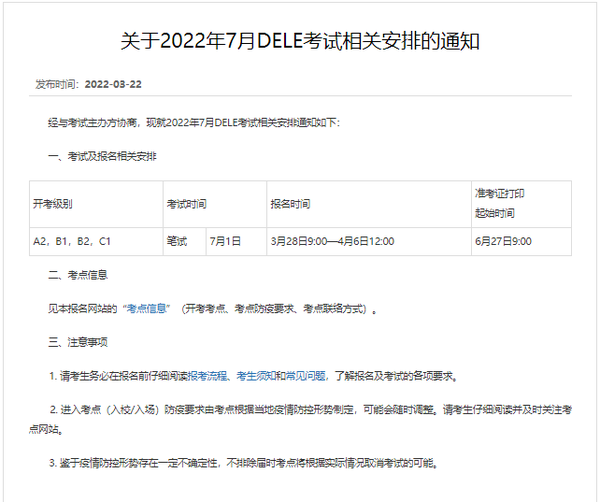The height and width of the screenshot is (502, 600).
Task: Click the cell A2, B1, B2, C1
Action: tap(96, 241)
